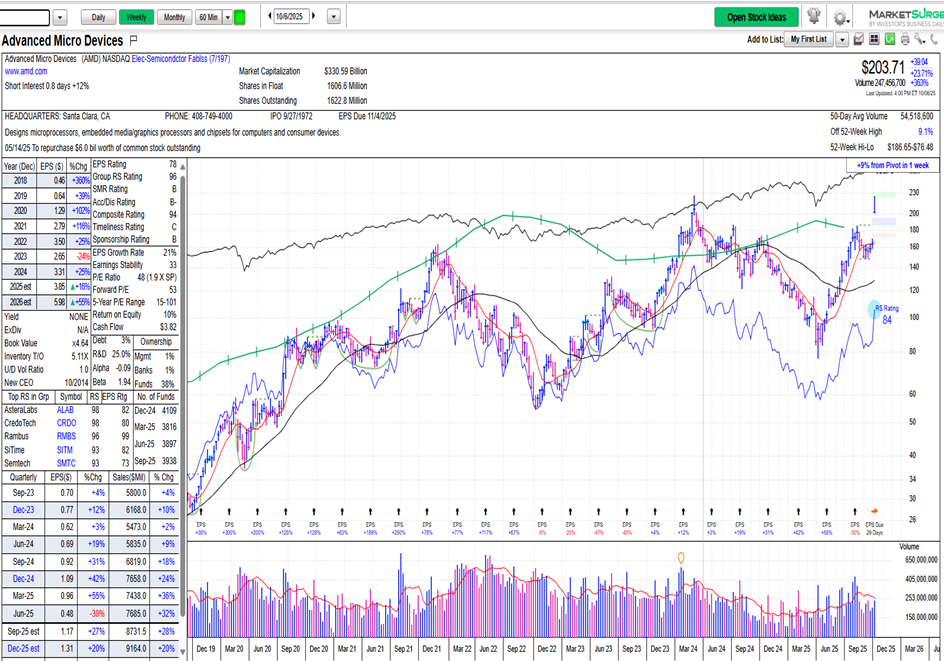Click the chart report icon beside the list dropdown

[x=859, y=39]
